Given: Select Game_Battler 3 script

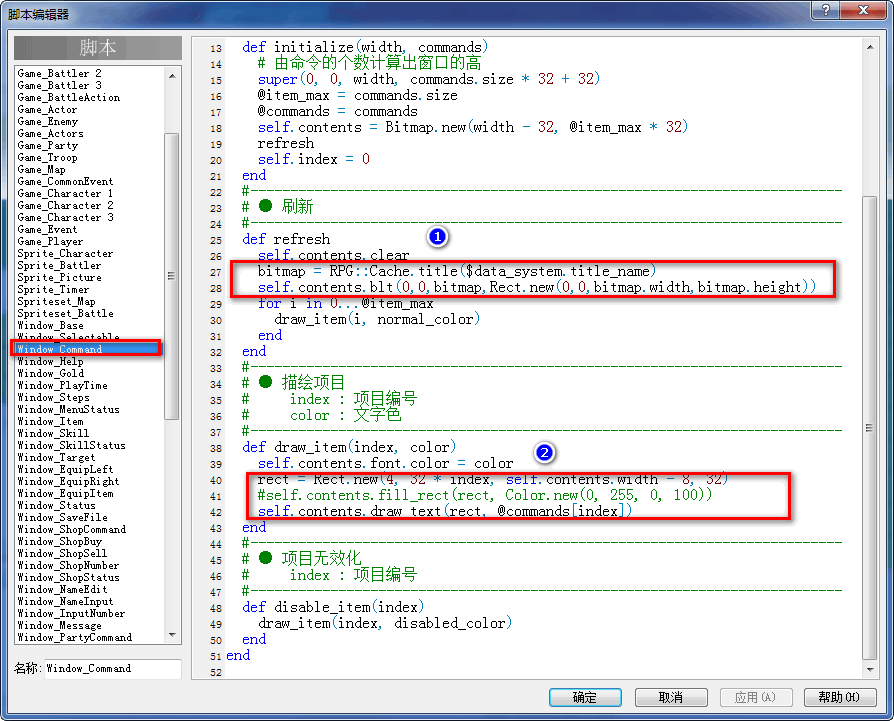Looking at the screenshot, I should [x=59, y=85].
